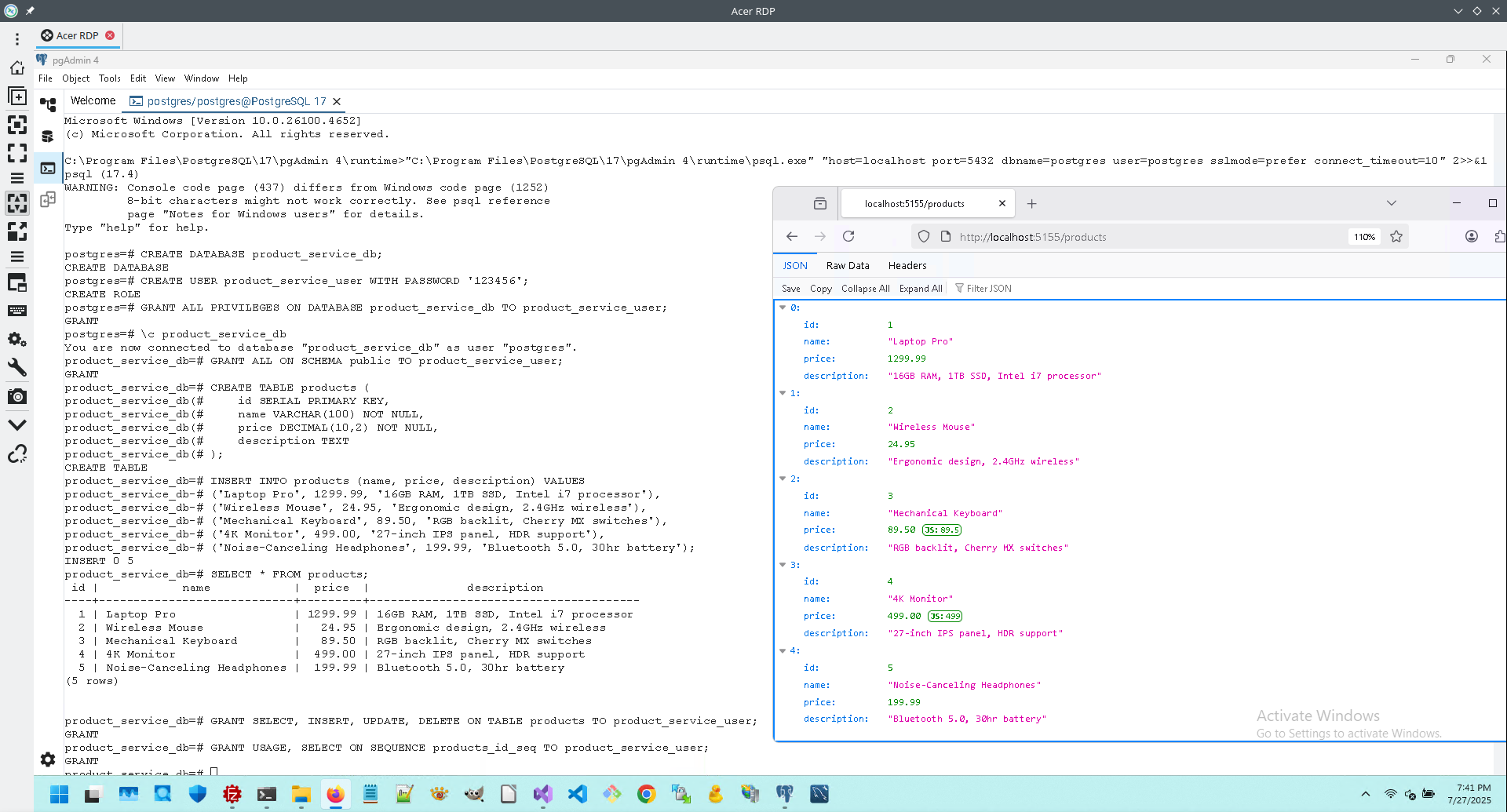Open the Object menu in pgAdmin
This screenshot has height=812, width=1507.
point(76,78)
